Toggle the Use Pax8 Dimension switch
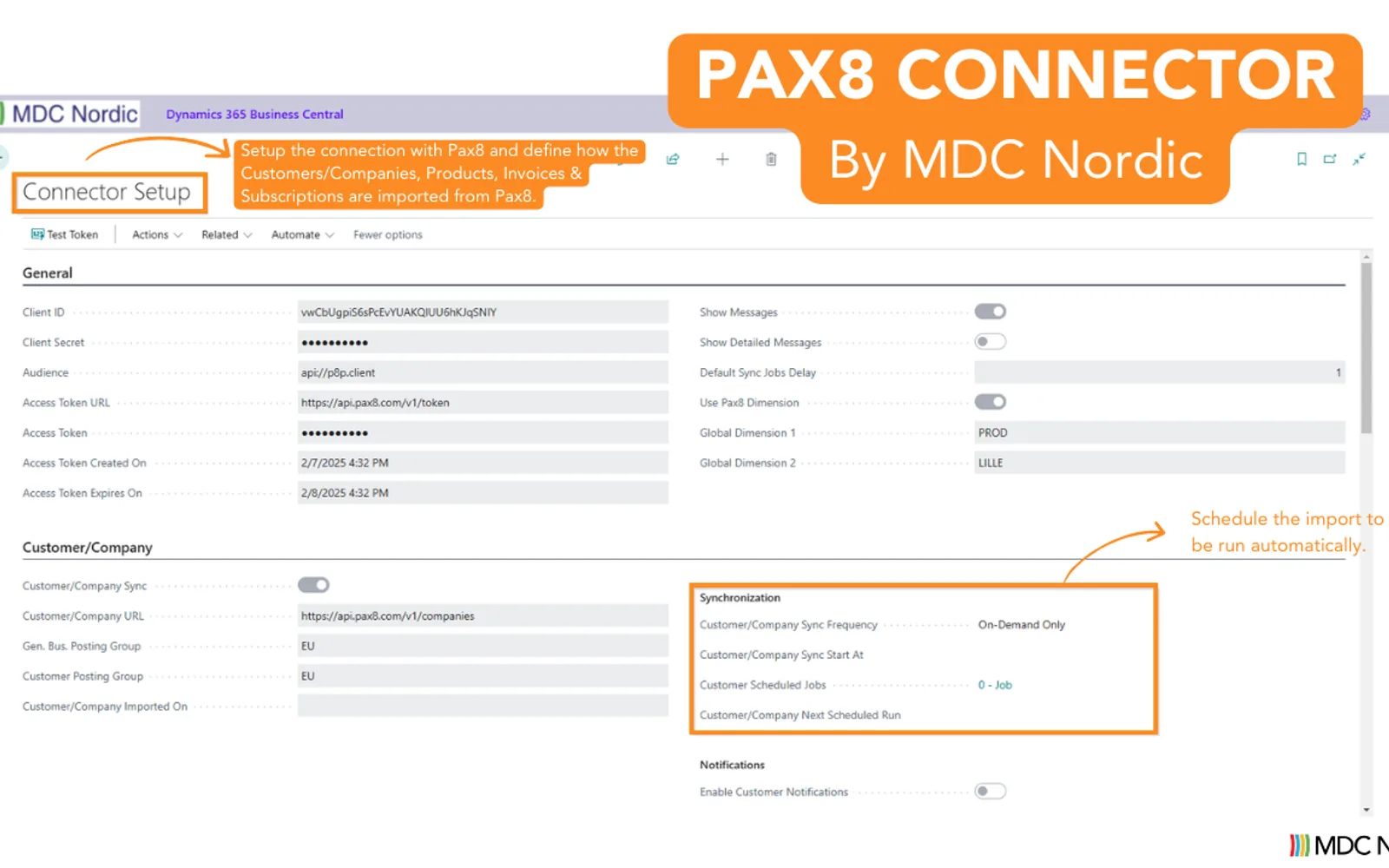 click(x=991, y=402)
